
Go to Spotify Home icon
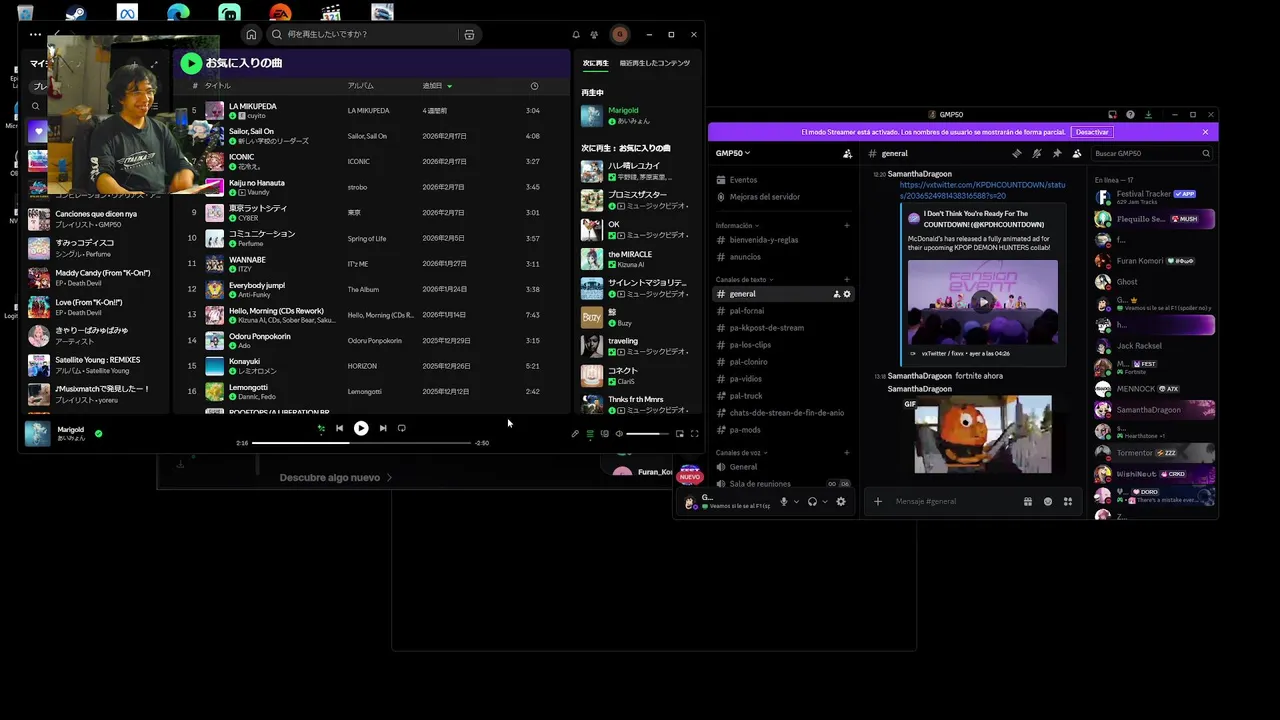tap(251, 34)
